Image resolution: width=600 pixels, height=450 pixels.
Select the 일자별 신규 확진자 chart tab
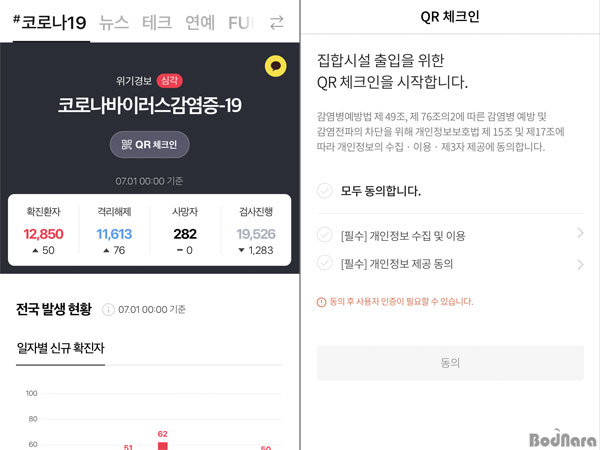pyautogui.click(x=60, y=348)
